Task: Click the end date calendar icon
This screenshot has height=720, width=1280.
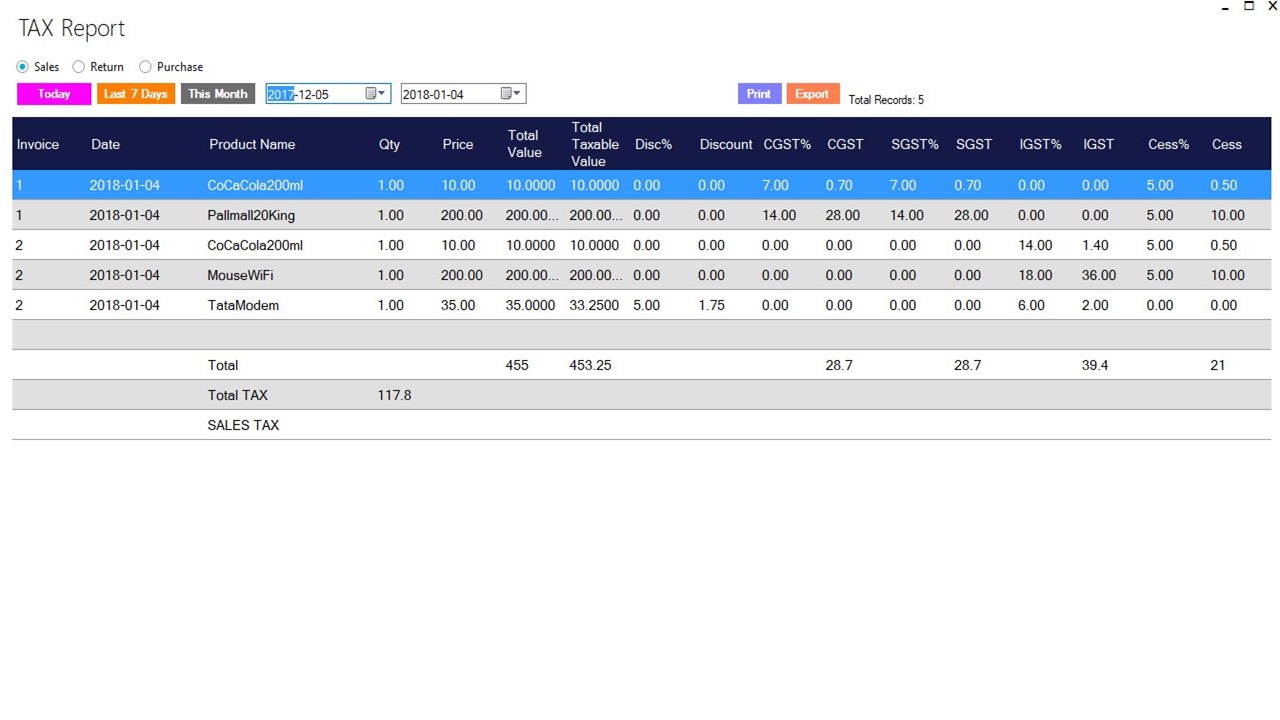Action: coord(503,93)
